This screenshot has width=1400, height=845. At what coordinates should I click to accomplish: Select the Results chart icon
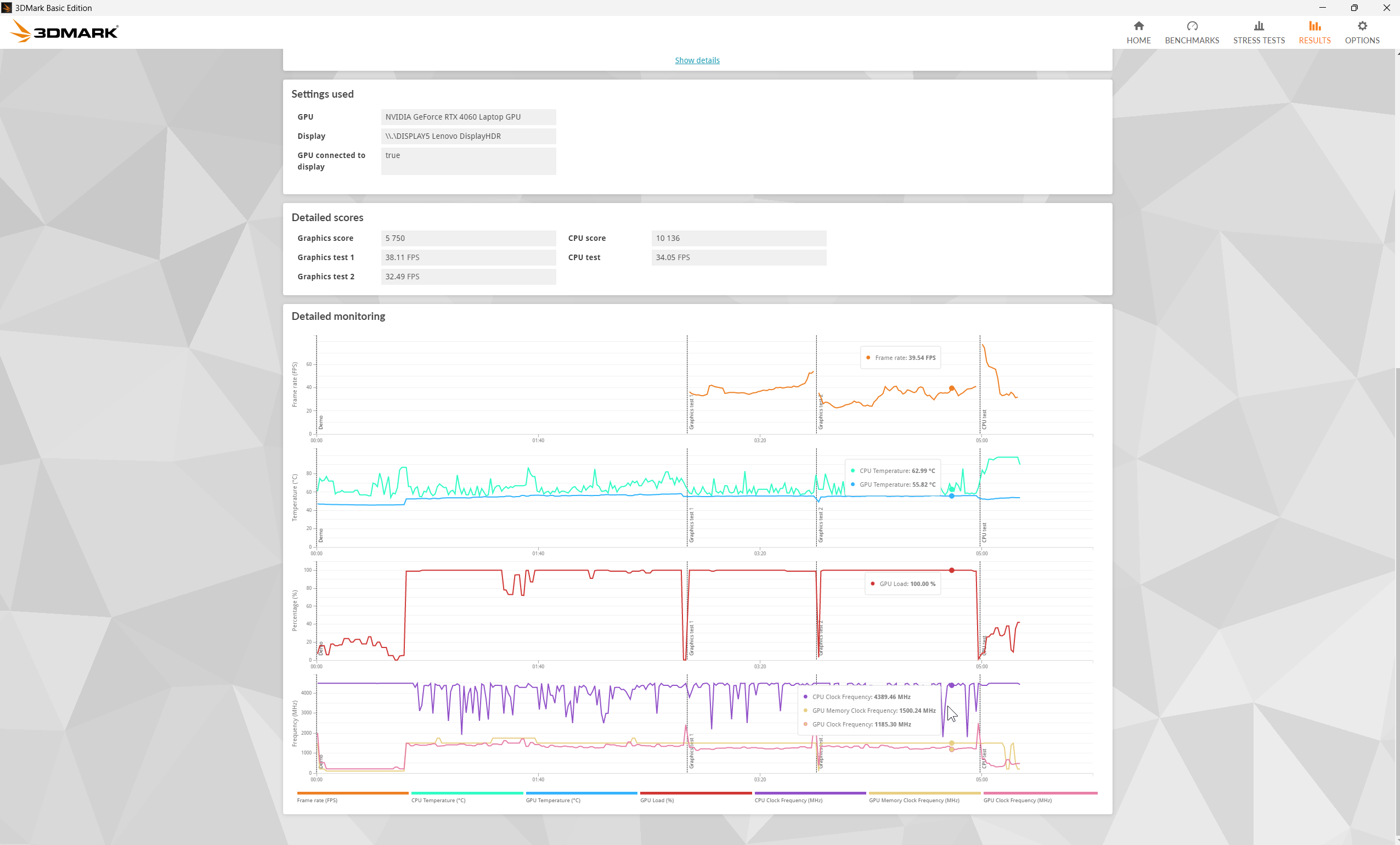(x=1314, y=26)
